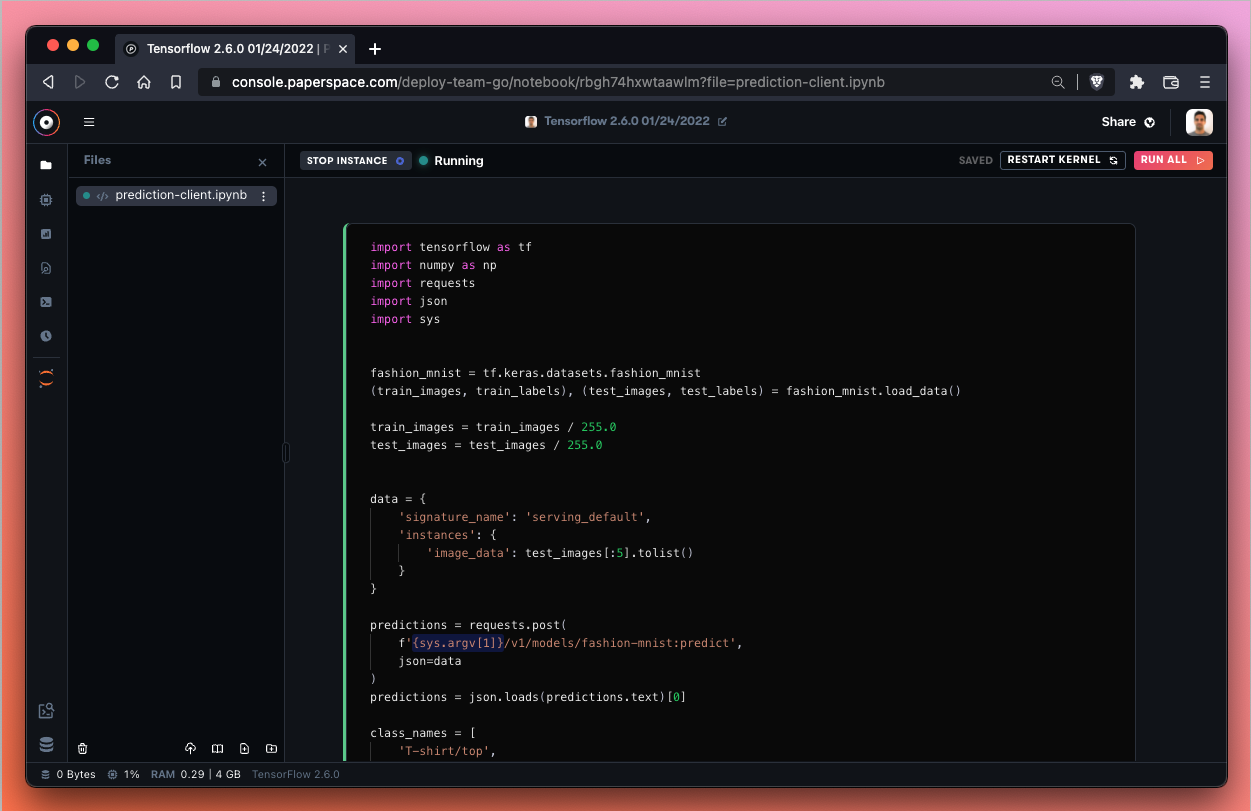1251x811 pixels.
Task: Open the terminal icon in sidebar
Action: pyautogui.click(x=46, y=302)
